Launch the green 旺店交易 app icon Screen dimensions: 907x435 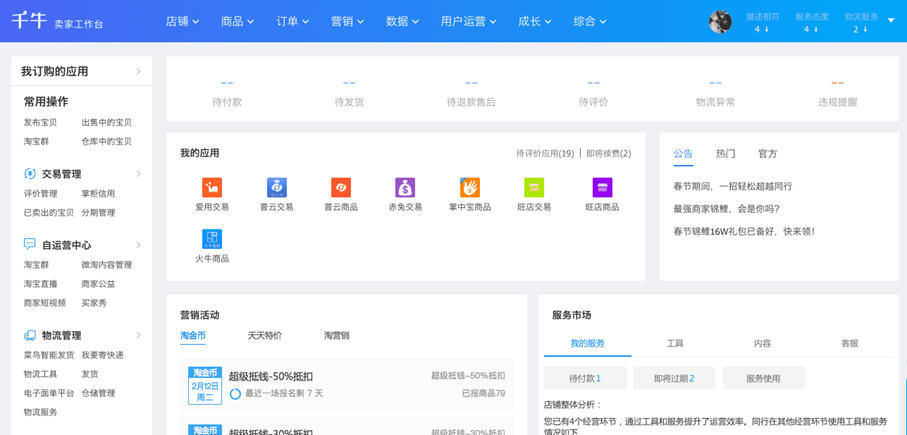pos(534,187)
